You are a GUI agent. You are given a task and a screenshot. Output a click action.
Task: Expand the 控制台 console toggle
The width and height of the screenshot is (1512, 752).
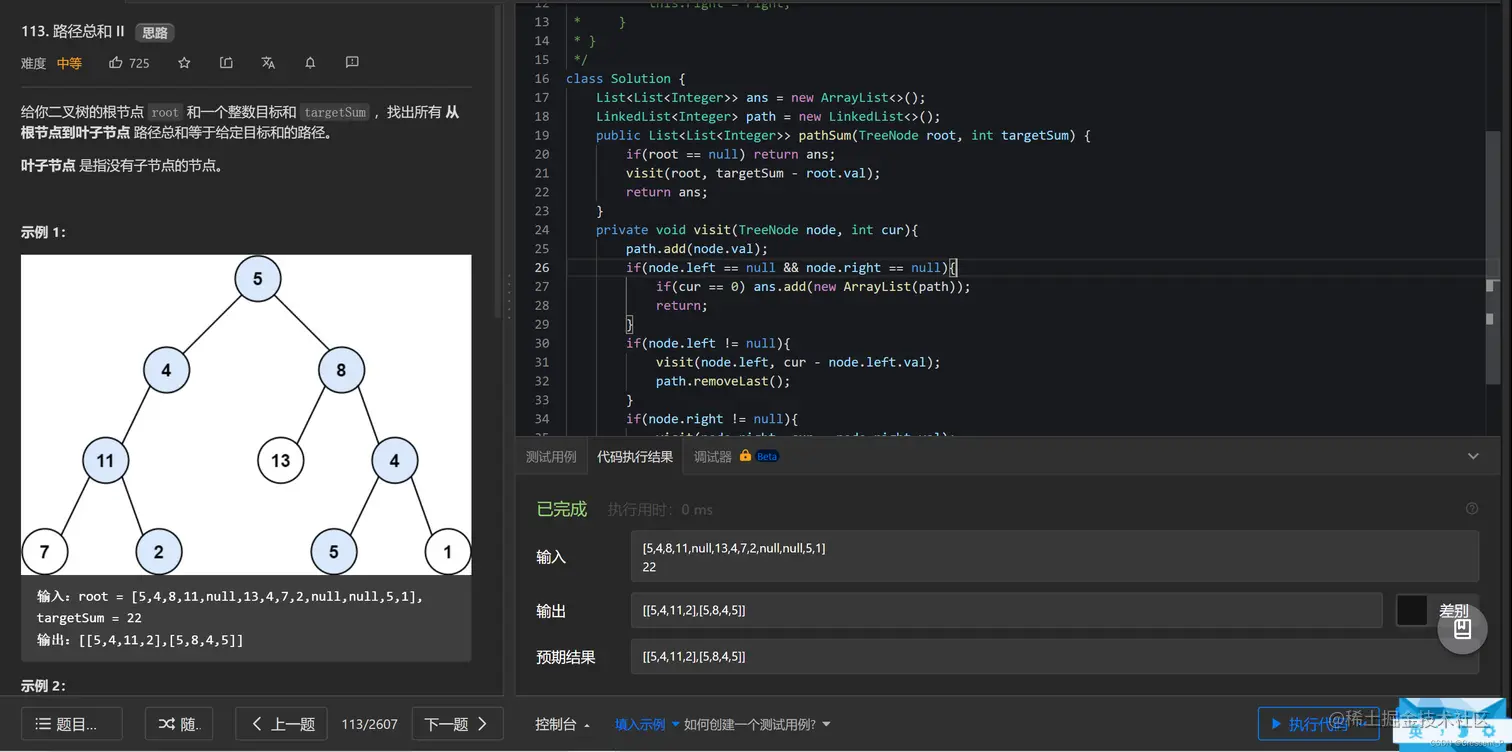click(x=563, y=724)
